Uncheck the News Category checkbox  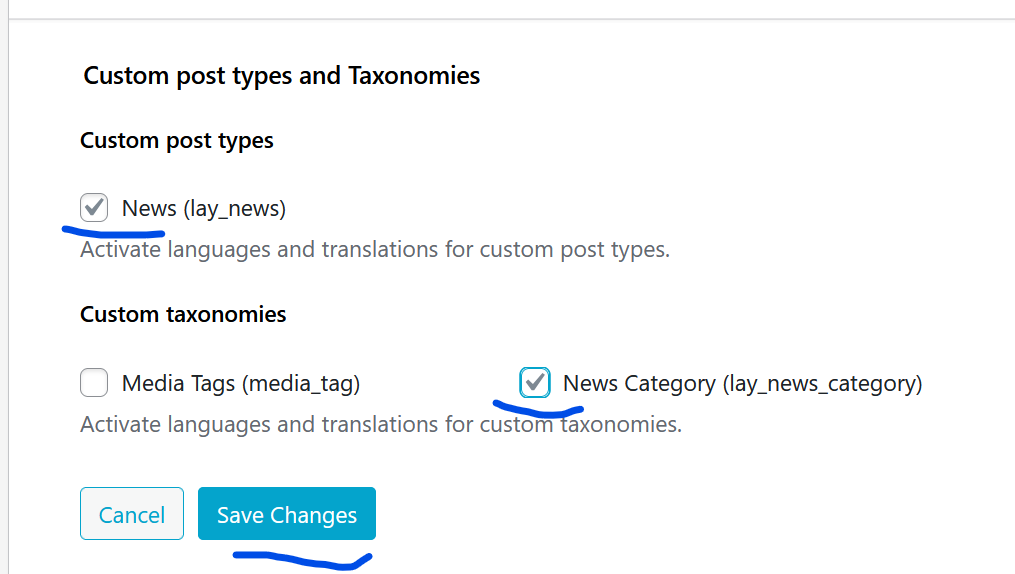[535, 382]
